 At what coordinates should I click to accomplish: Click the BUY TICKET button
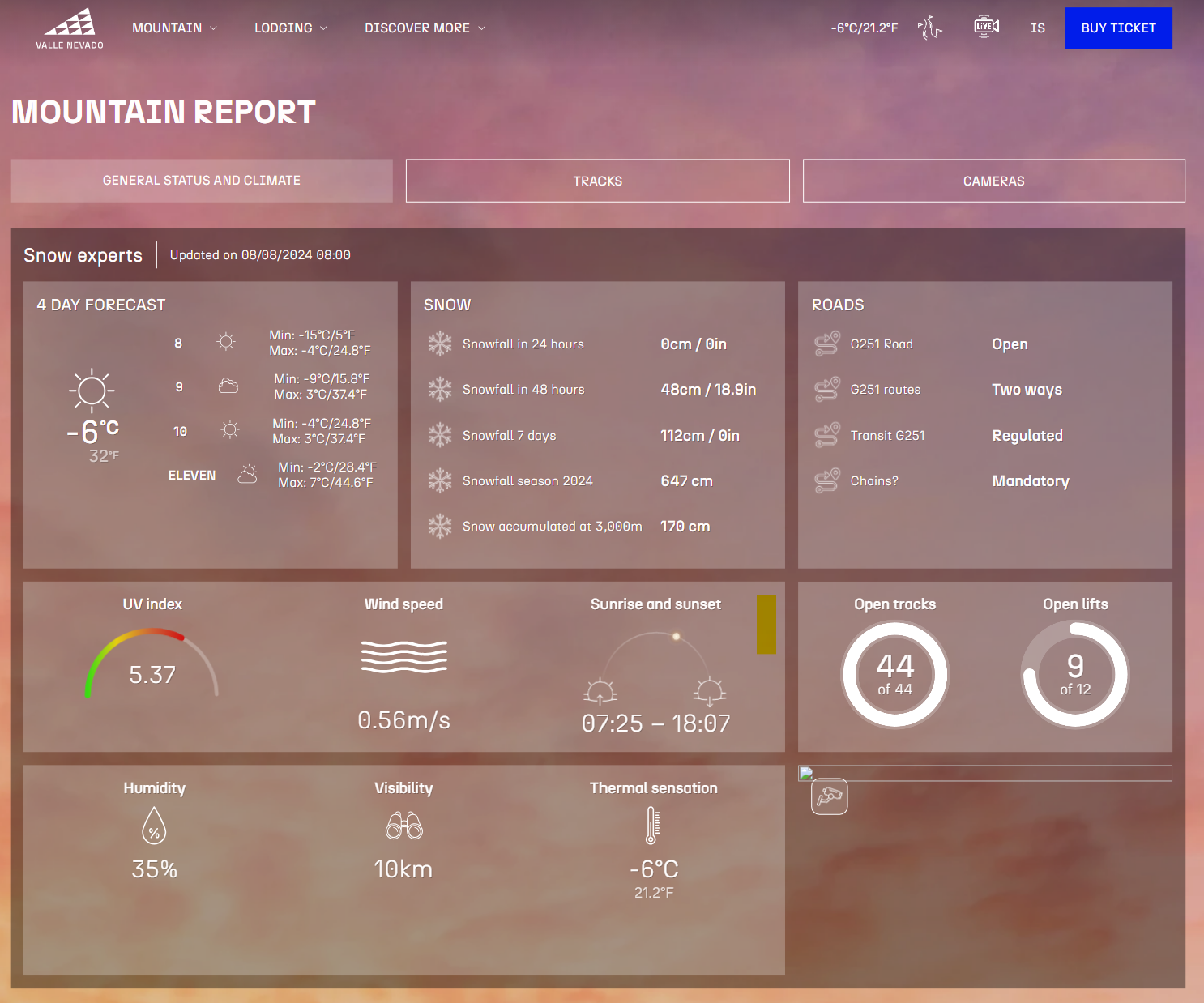(1118, 28)
